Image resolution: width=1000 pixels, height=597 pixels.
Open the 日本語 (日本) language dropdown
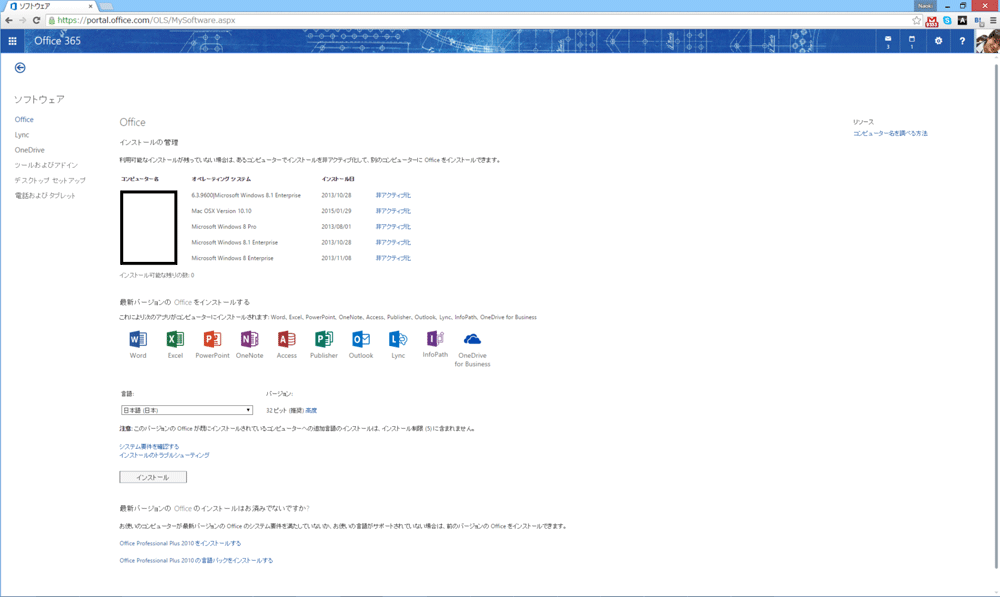pyautogui.click(x=186, y=410)
